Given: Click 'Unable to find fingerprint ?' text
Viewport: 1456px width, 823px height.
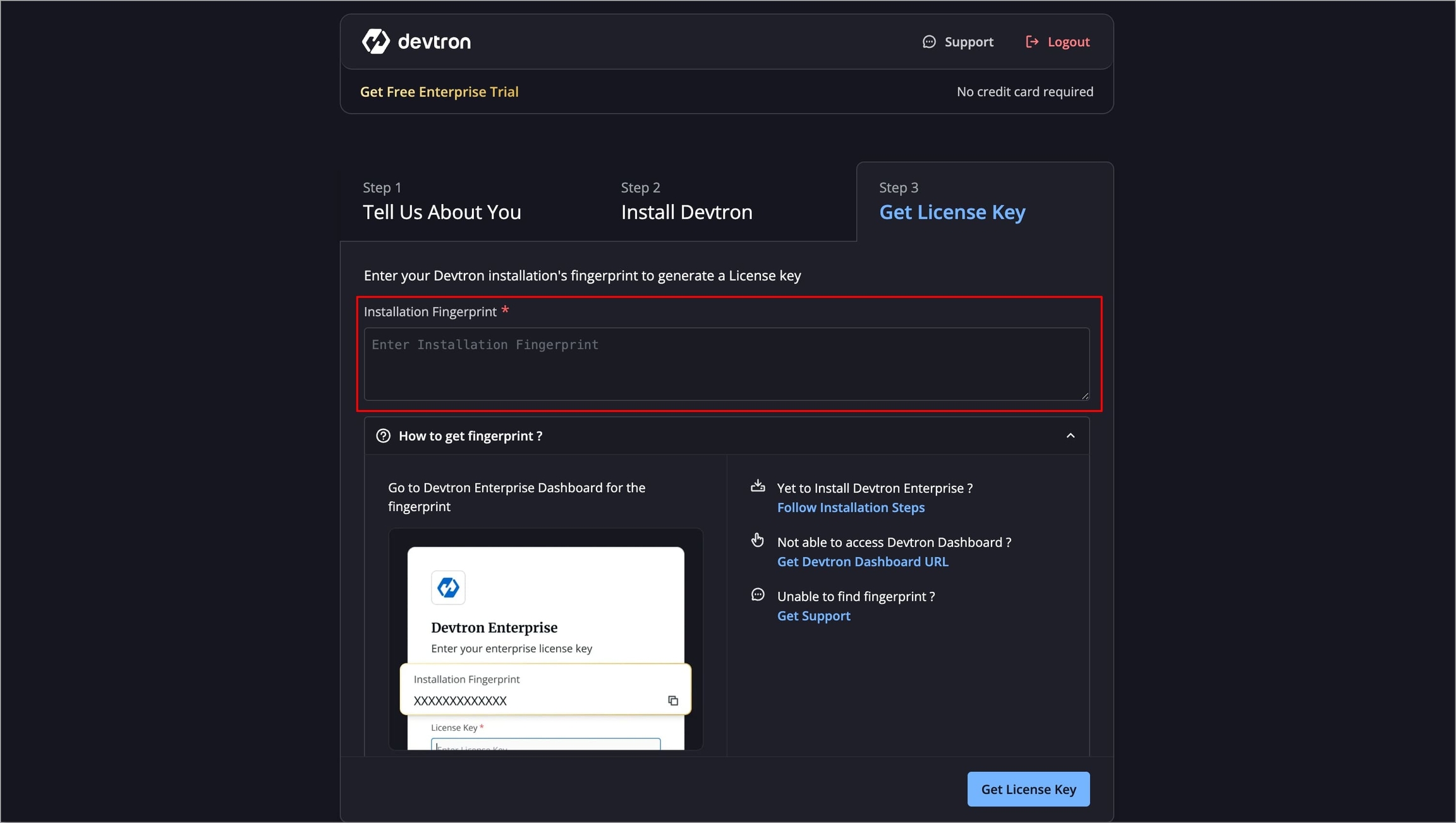Looking at the screenshot, I should [856, 596].
